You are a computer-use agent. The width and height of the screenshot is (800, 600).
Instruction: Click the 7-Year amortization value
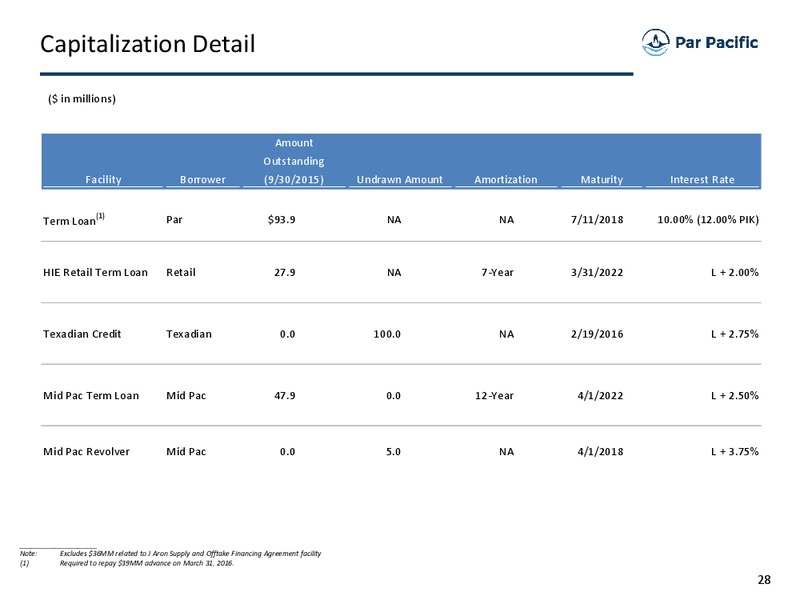pyautogui.click(x=497, y=272)
